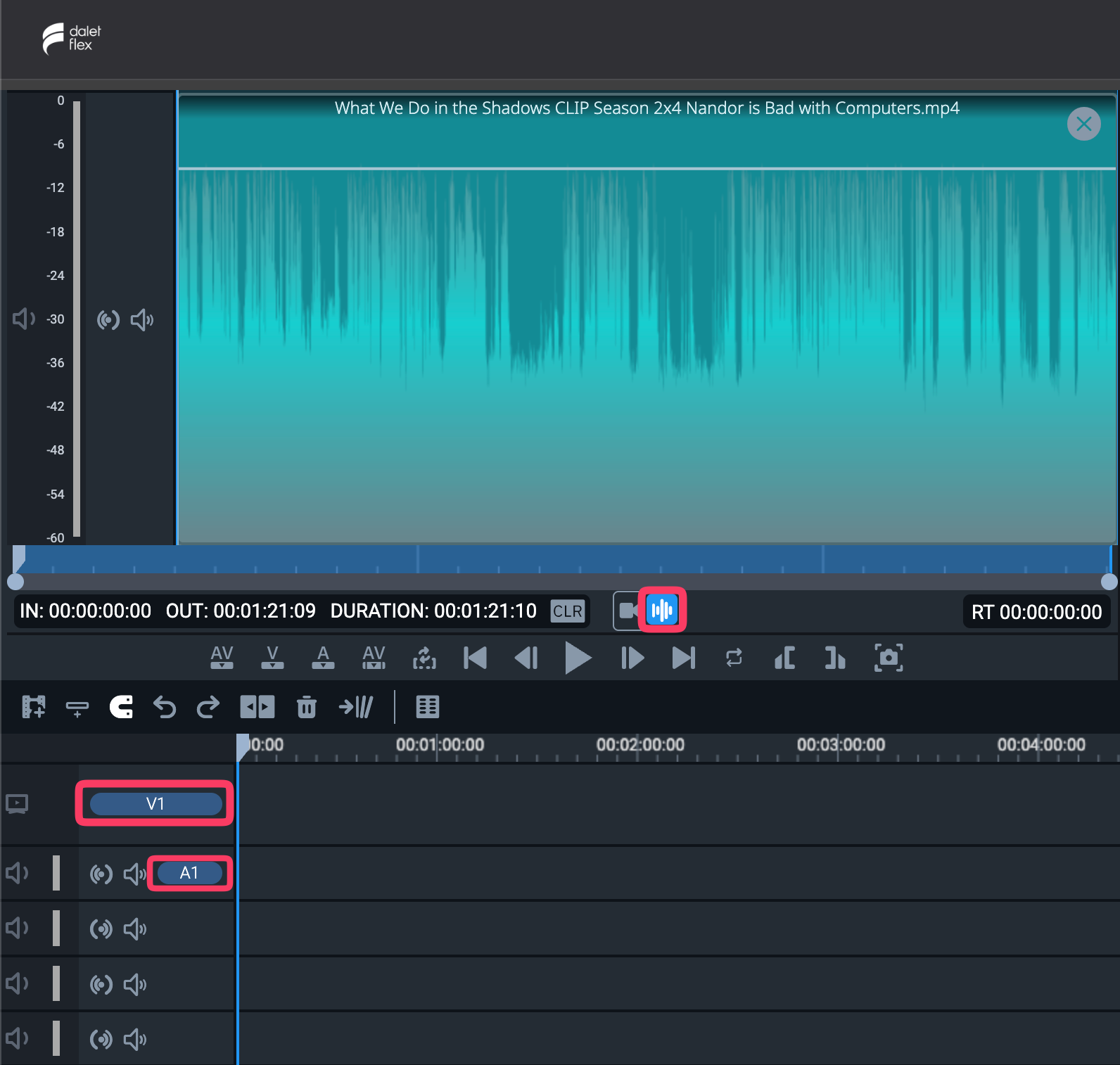Mute the source monitor master volume
Viewport: 1120px width, 1065px height.
[23, 319]
